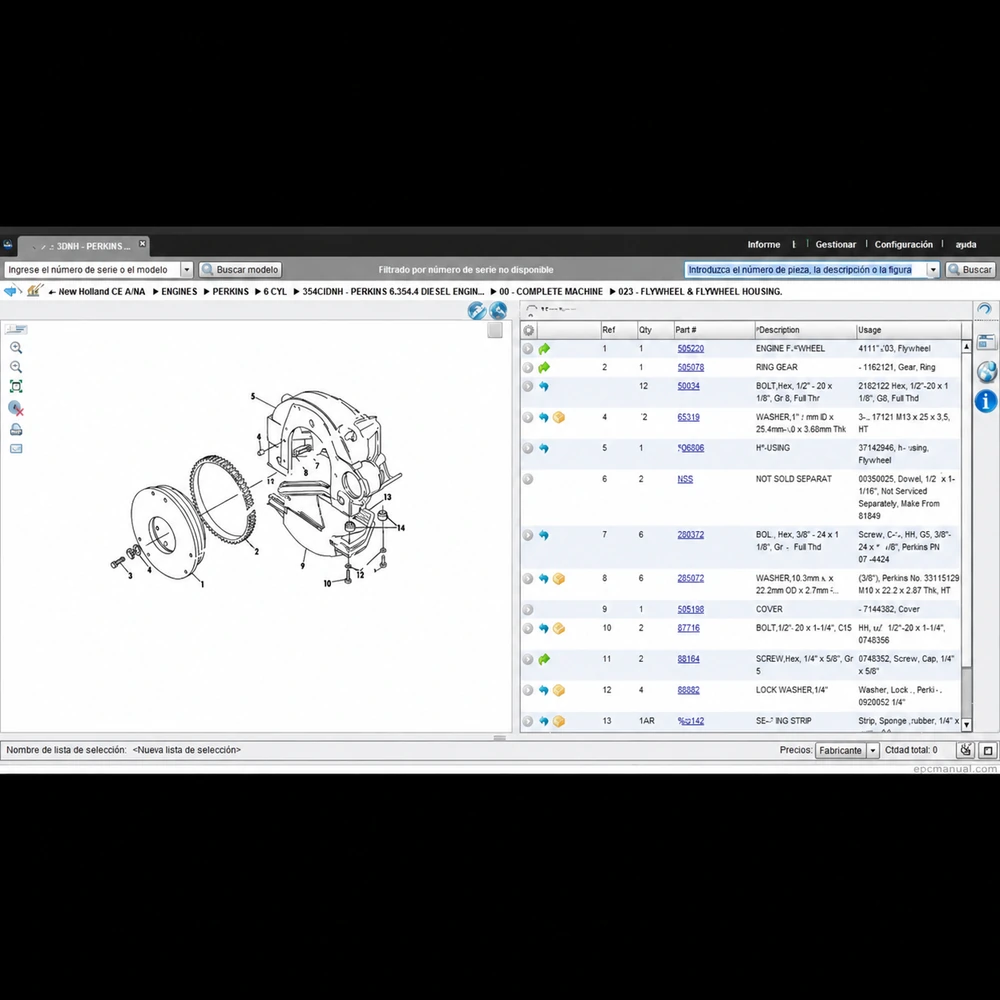Expand 354CIDNH - PERKINS 6.354.4 DIESEL breadcrumb

(389, 291)
